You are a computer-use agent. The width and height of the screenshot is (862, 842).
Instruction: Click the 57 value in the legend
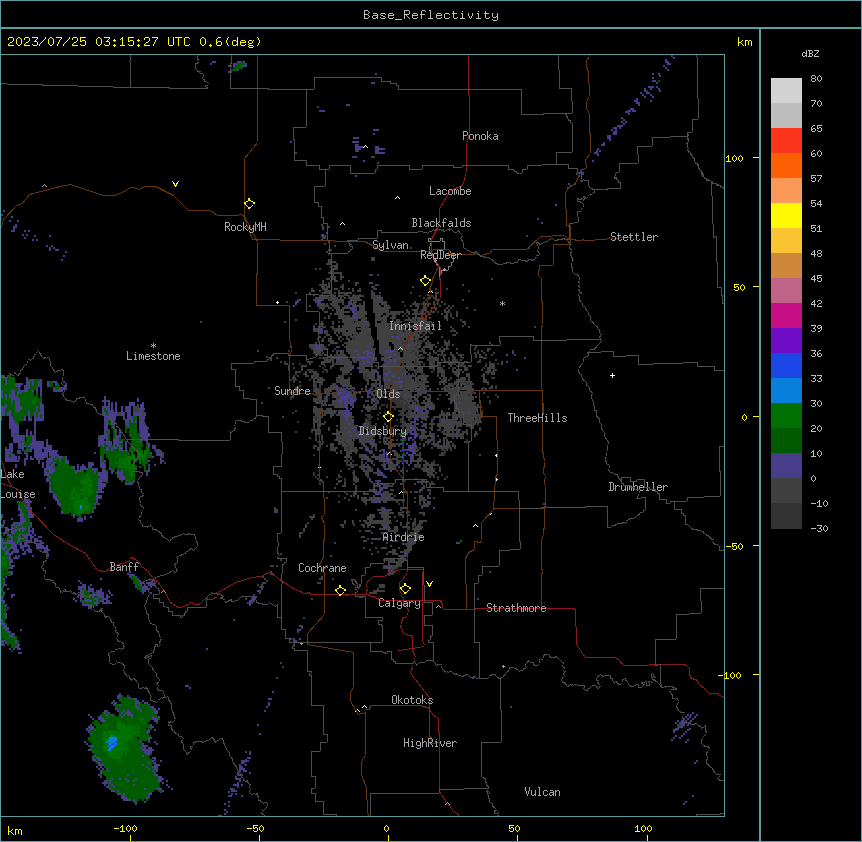(816, 179)
